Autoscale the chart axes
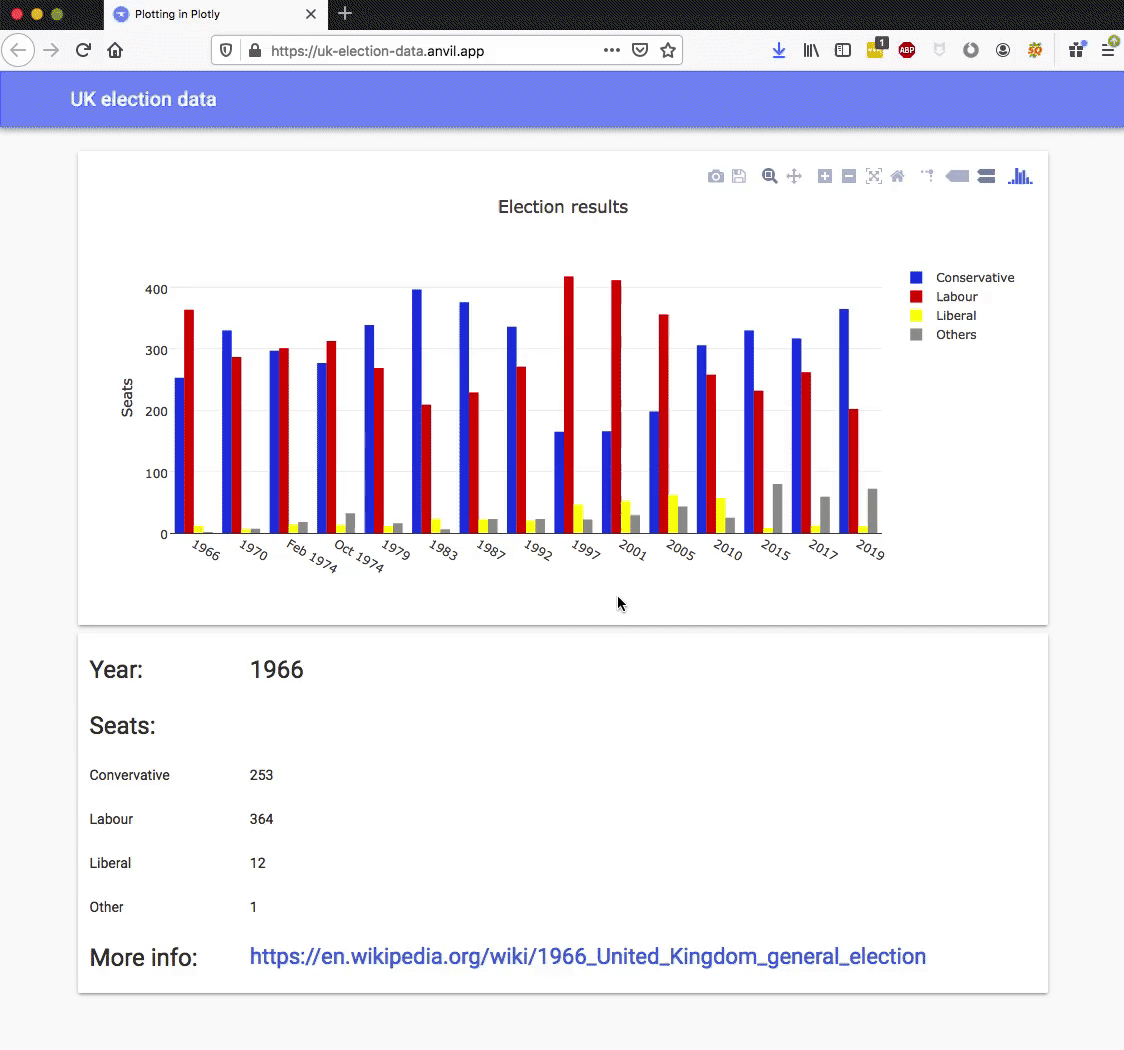Image resolution: width=1124 pixels, height=1050 pixels. pos(875,176)
